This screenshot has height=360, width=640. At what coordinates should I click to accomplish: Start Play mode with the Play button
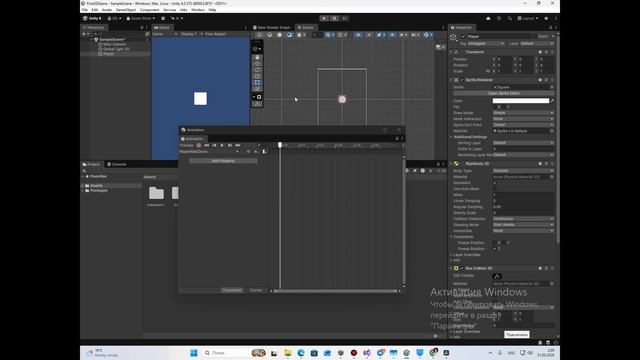[324, 18]
